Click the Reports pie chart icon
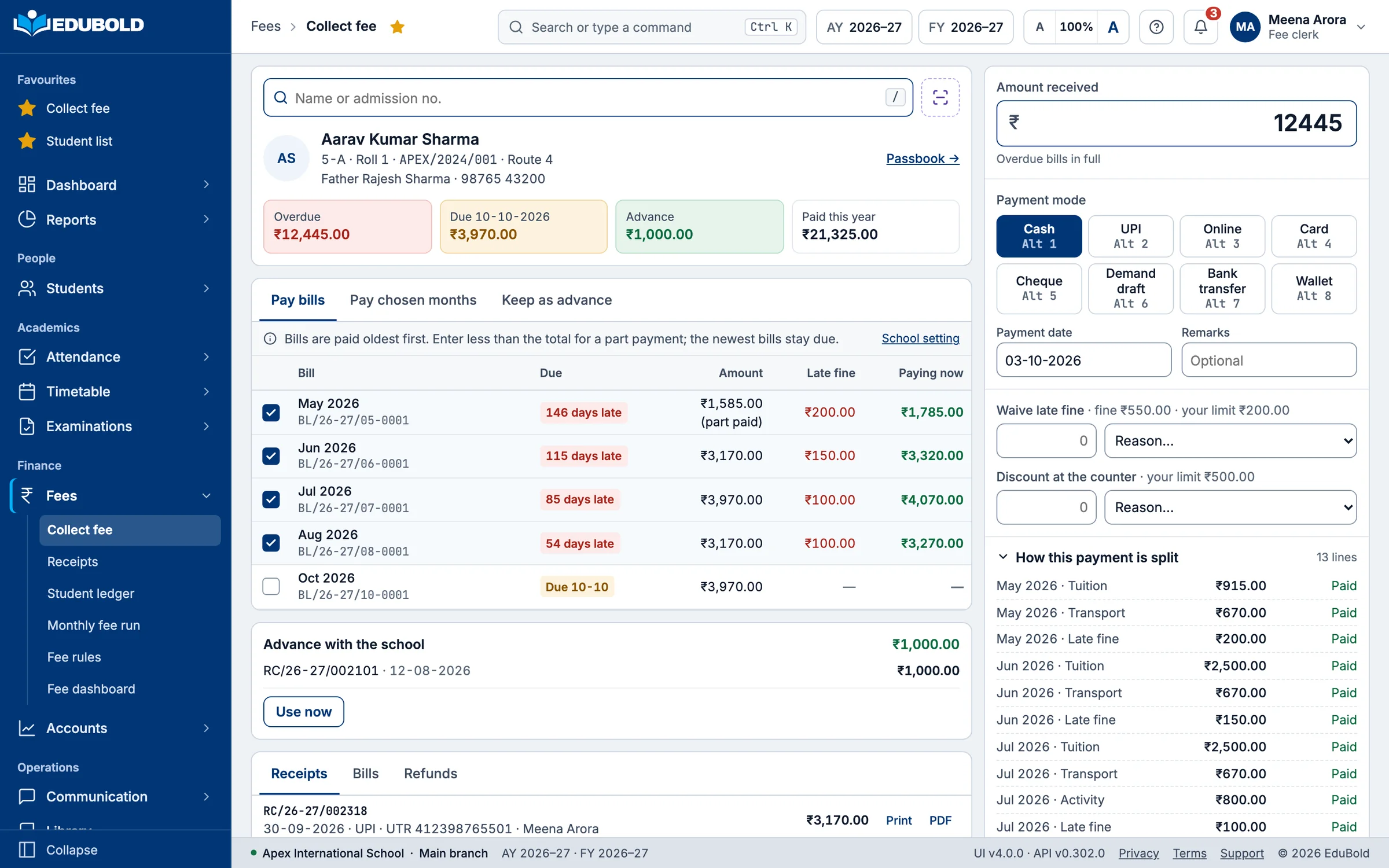 [27, 219]
